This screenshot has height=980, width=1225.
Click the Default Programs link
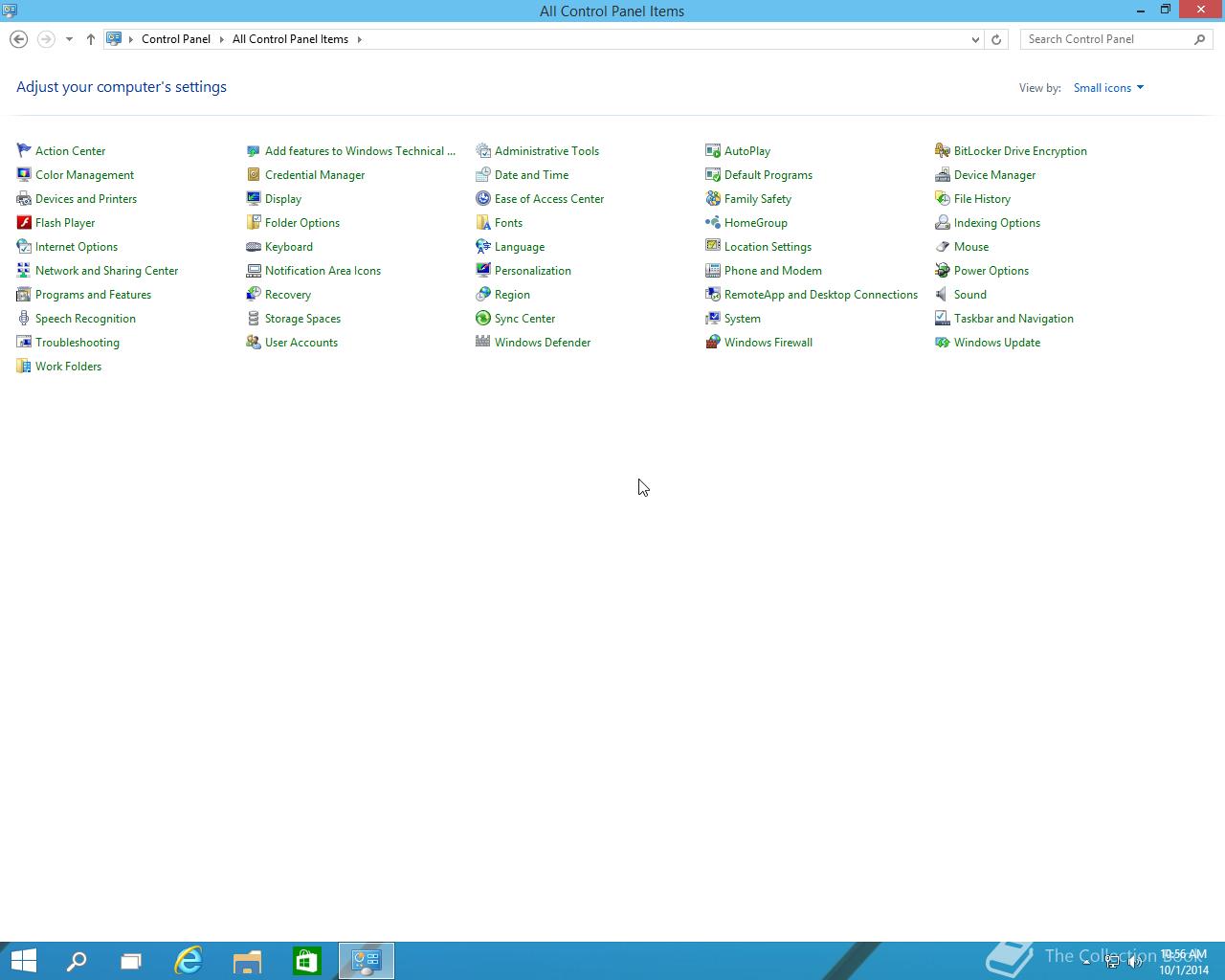(x=768, y=175)
